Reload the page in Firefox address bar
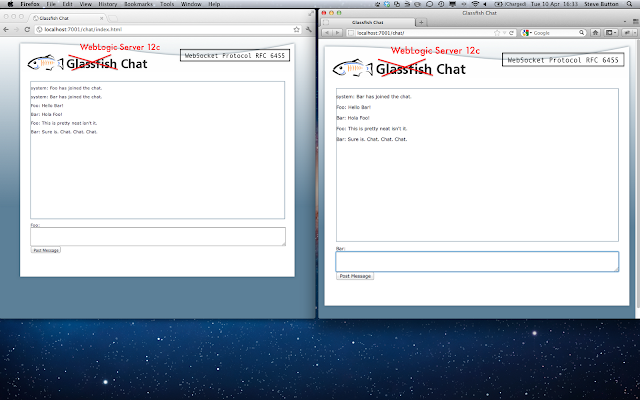The image size is (640, 400). 511,33
